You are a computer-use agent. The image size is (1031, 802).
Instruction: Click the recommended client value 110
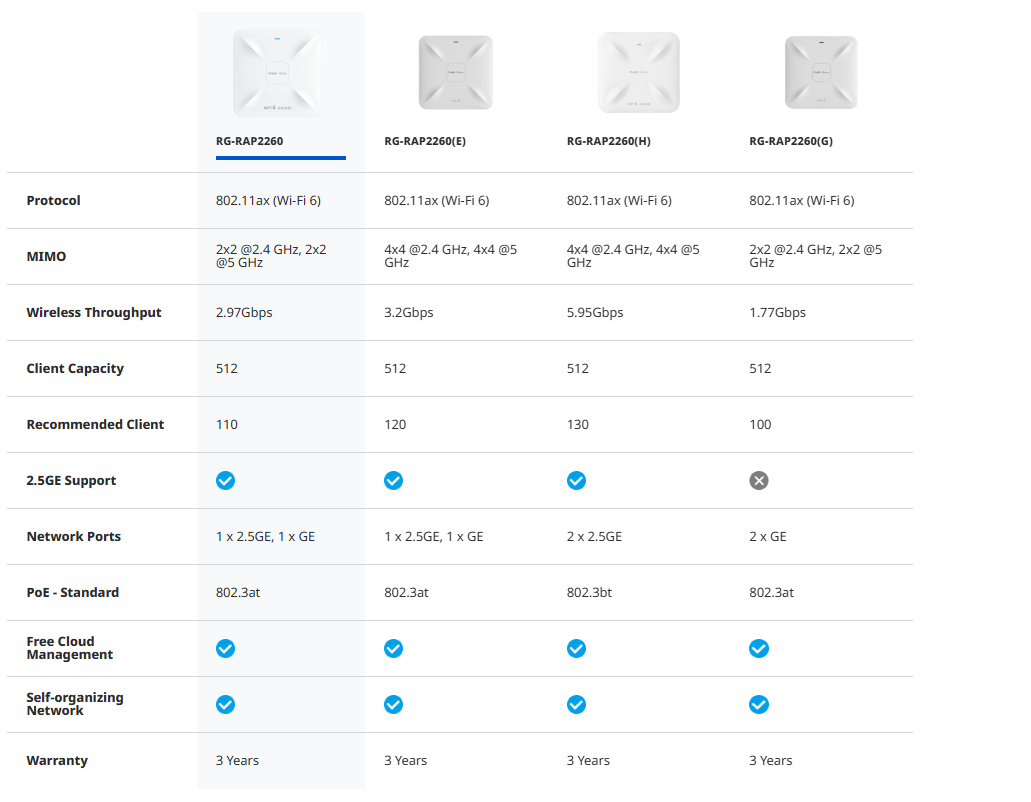point(227,425)
